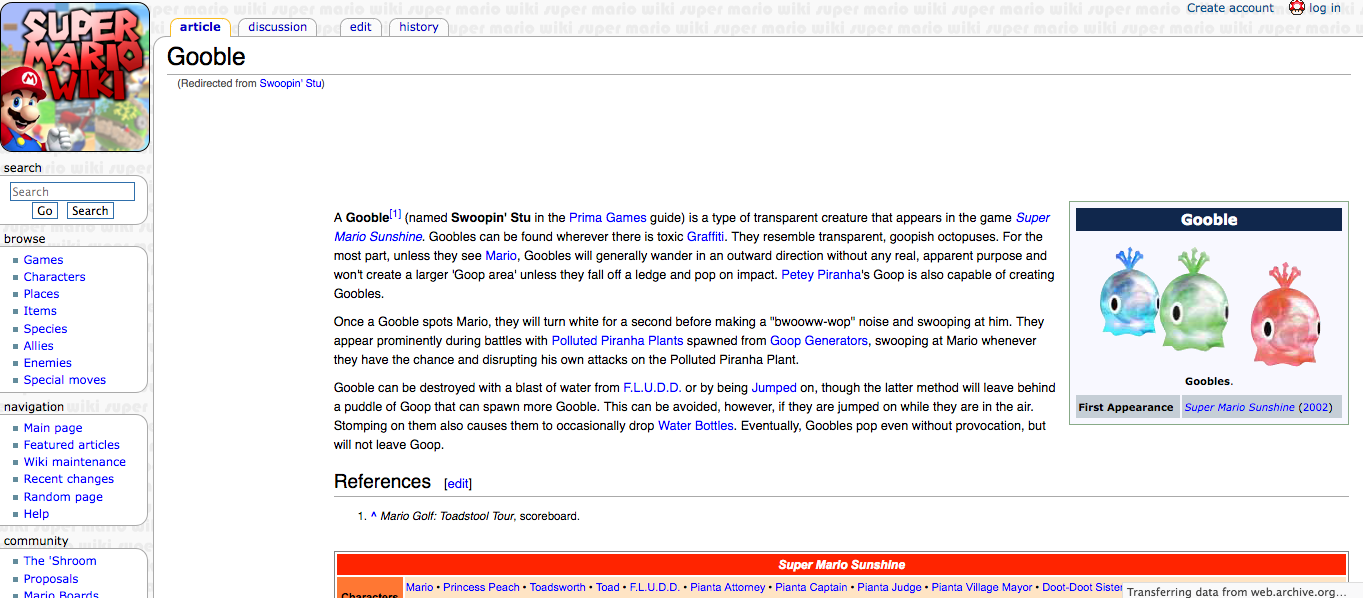Go to Proposals in community section
This screenshot has height=598, width=1363.
click(51, 579)
